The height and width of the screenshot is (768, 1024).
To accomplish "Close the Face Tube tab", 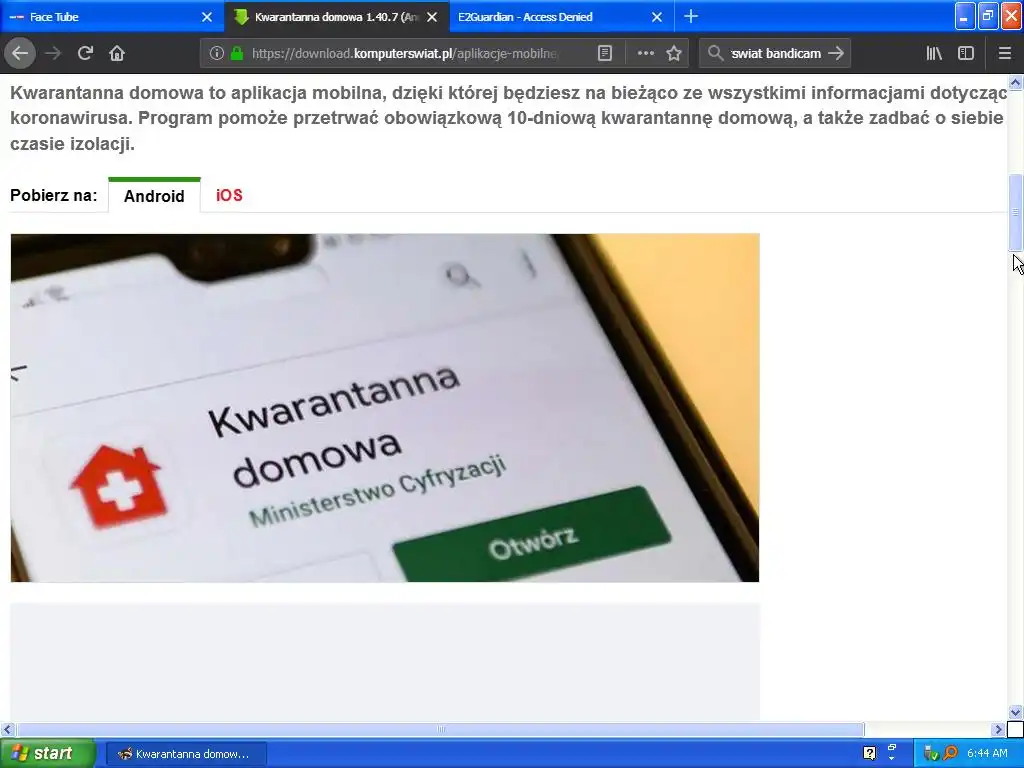I will [x=207, y=17].
